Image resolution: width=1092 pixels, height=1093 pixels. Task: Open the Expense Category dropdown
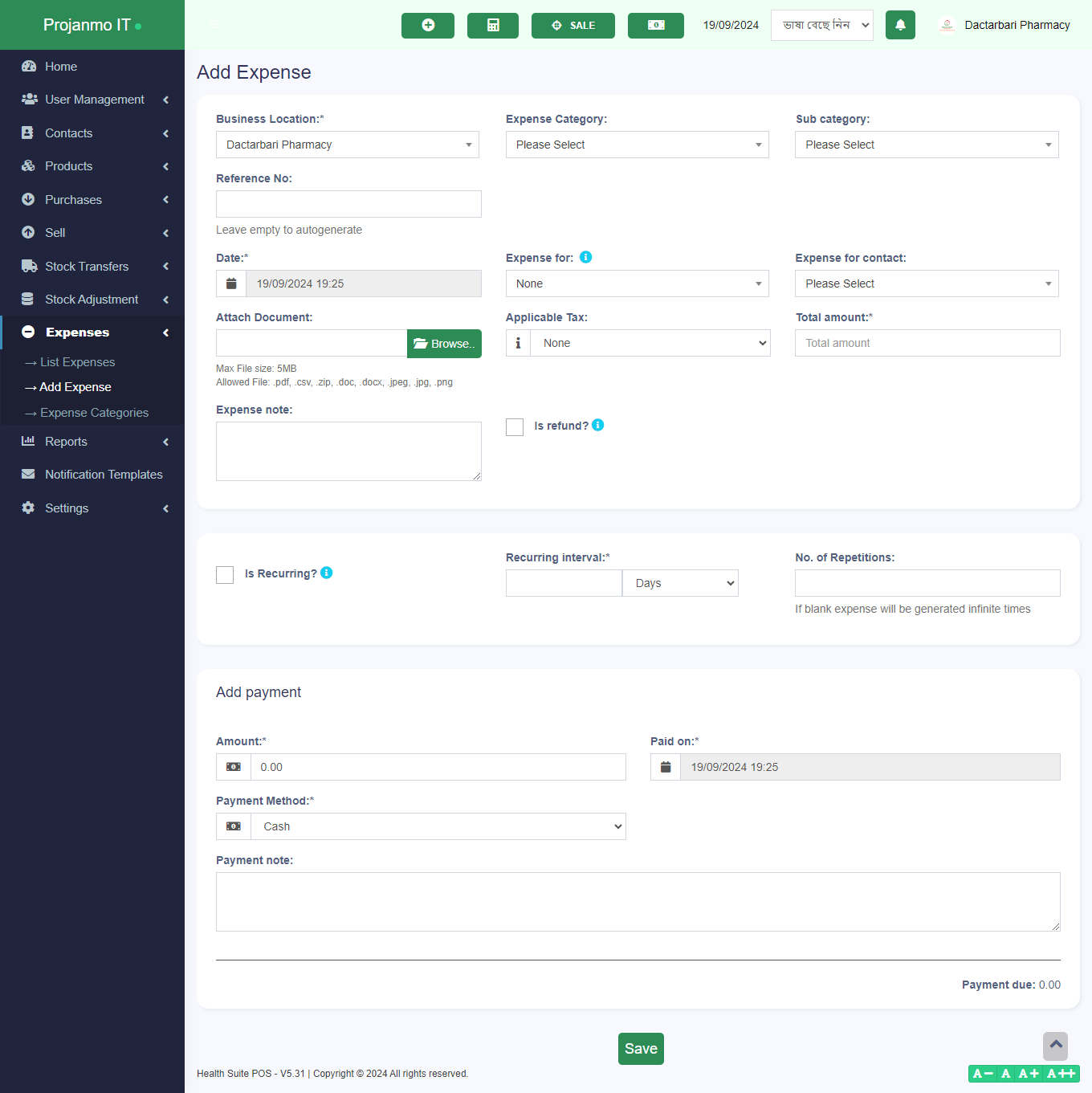click(x=637, y=145)
